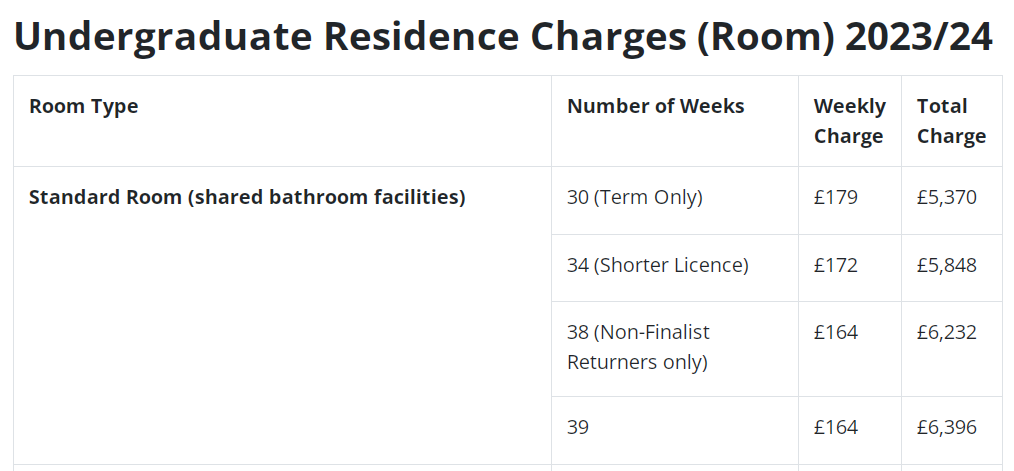
Task: Select the £6,396 total charge cell
Action: tap(946, 427)
